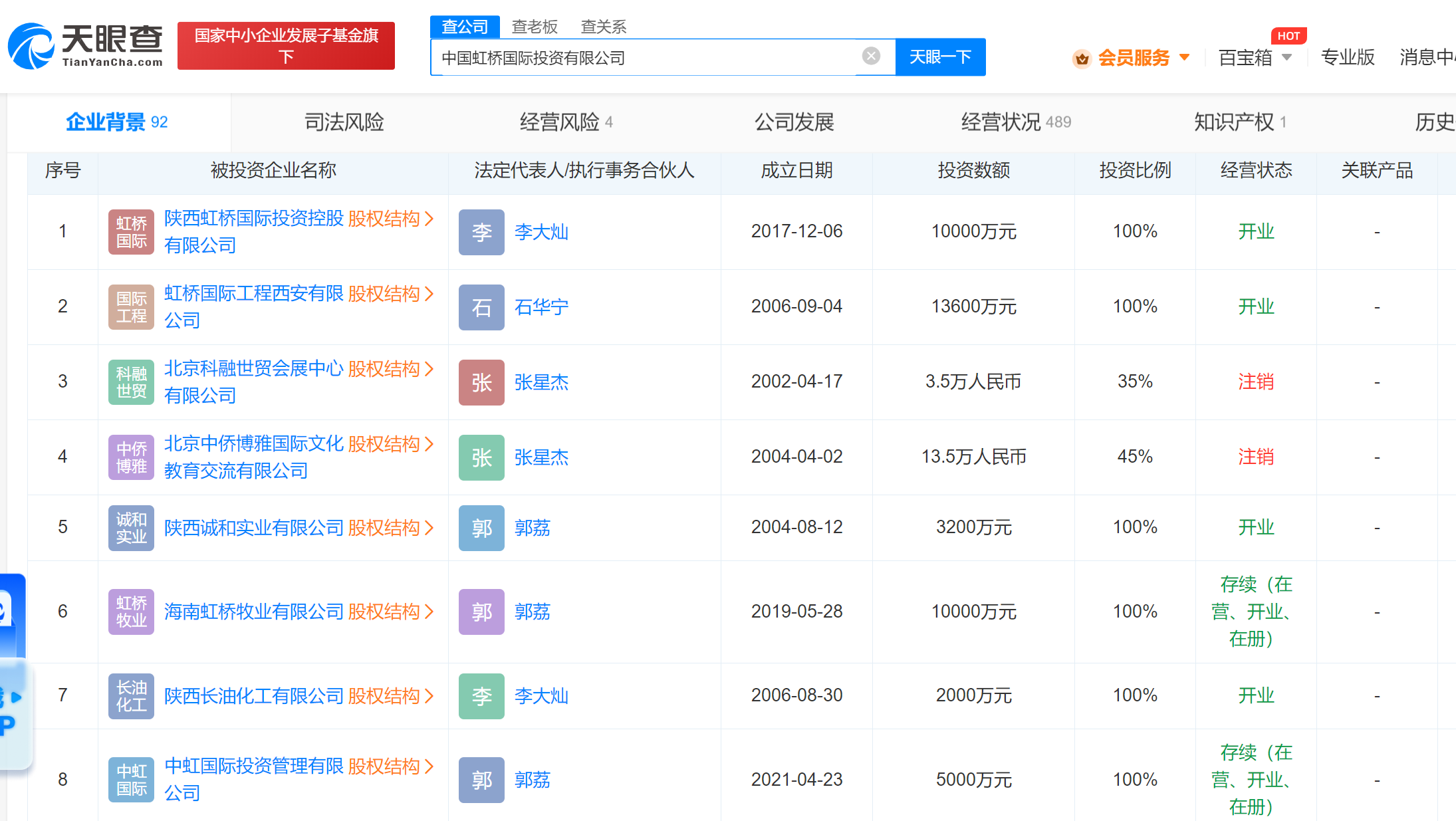Switch to the 查老板 search tab
The image size is (1456, 821).
coord(535,27)
